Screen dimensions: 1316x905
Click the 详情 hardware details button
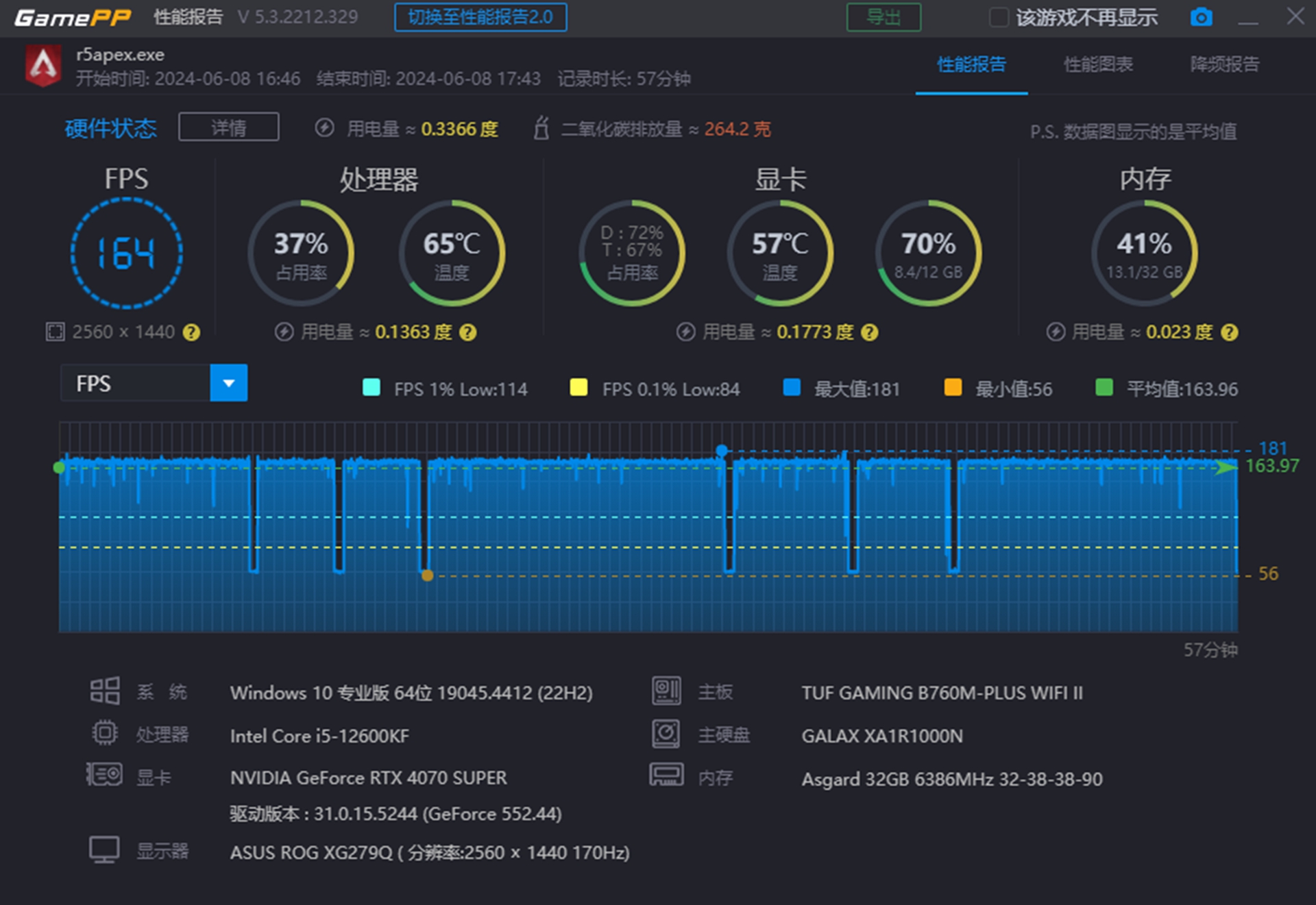228,127
